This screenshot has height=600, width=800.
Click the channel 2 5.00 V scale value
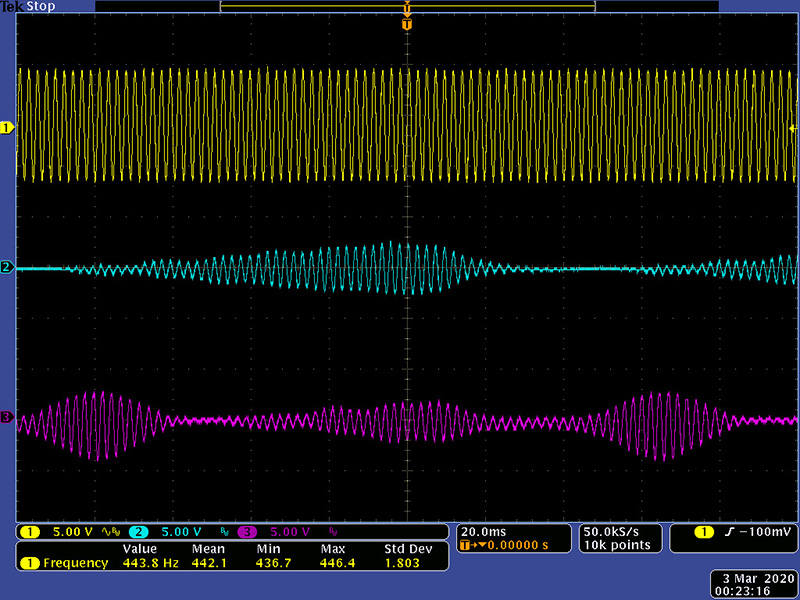point(181,531)
